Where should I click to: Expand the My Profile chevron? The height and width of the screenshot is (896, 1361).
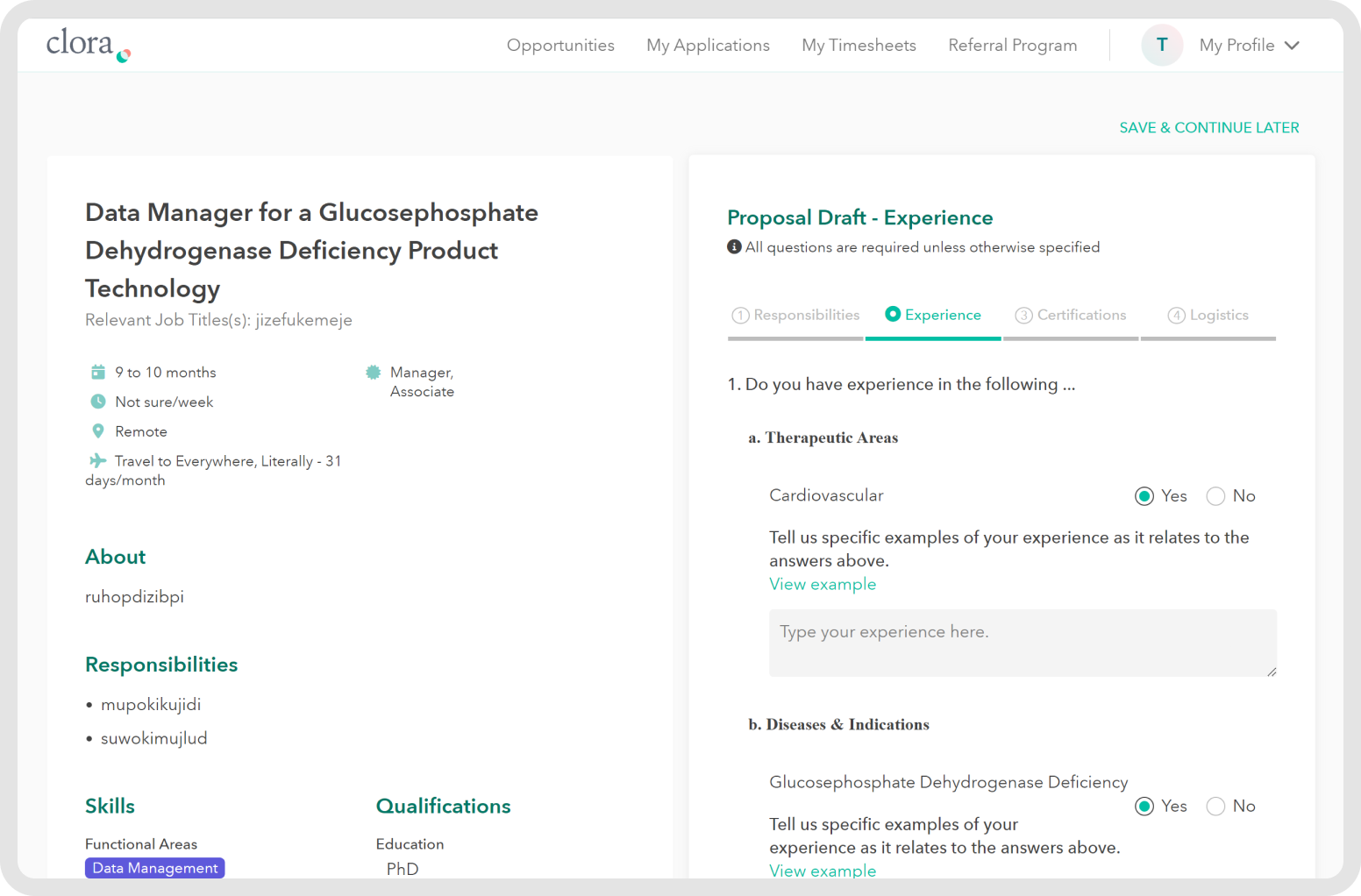1292,46
